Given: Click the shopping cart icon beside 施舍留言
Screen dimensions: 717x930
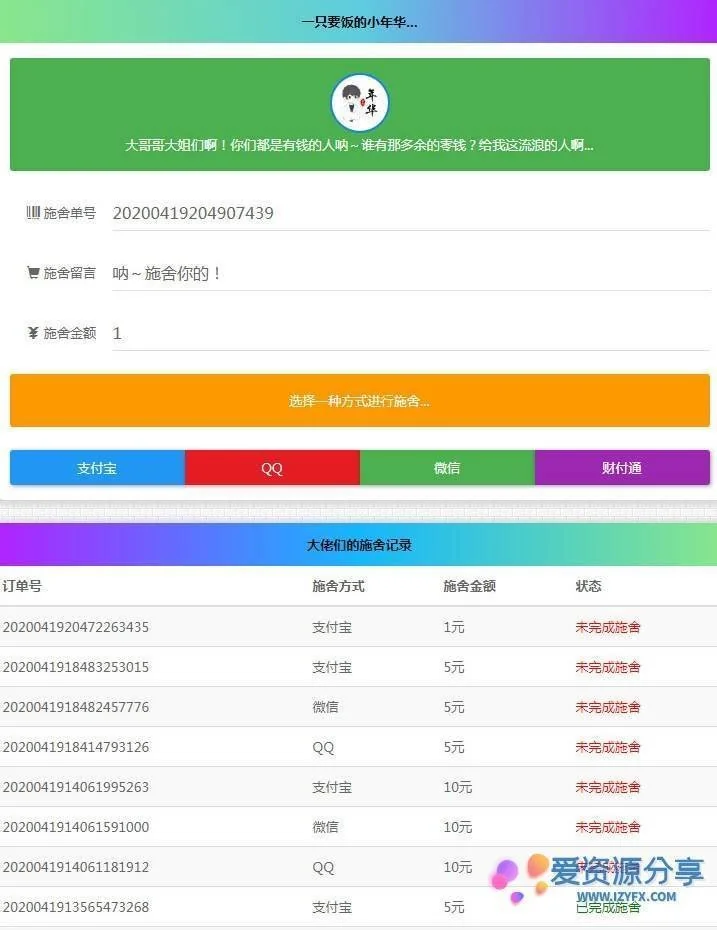Looking at the screenshot, I should pyautogui.click(x=33, y=272).
